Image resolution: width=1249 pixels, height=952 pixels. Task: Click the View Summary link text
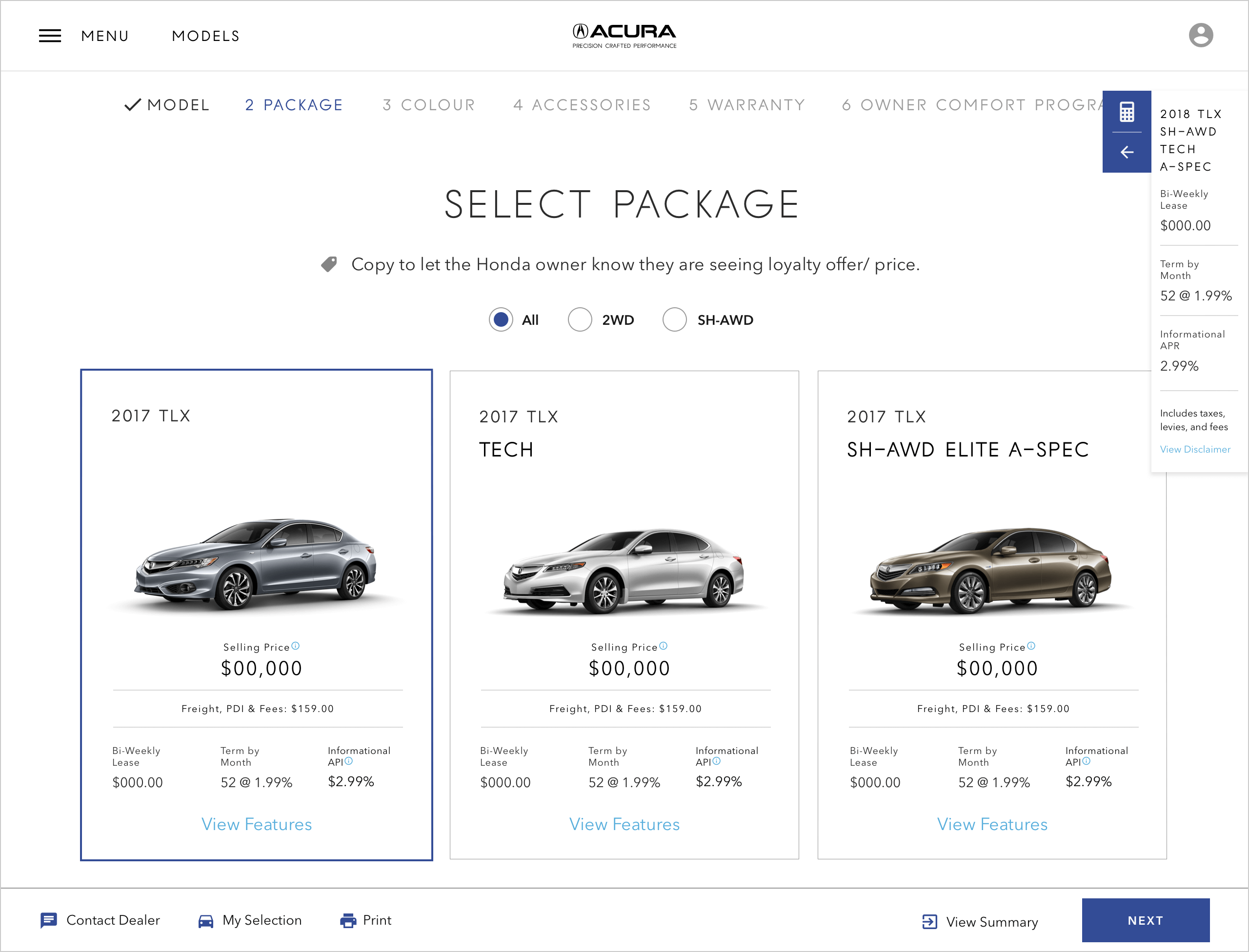991,922
